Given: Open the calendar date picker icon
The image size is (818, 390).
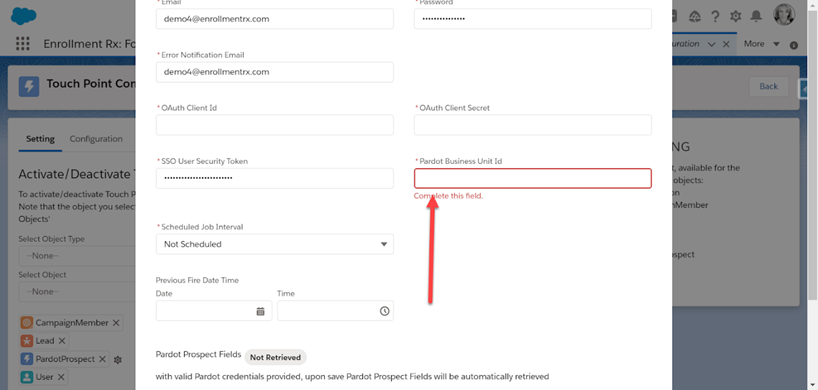Looking at the screenshot, I should tap(260, 311).
